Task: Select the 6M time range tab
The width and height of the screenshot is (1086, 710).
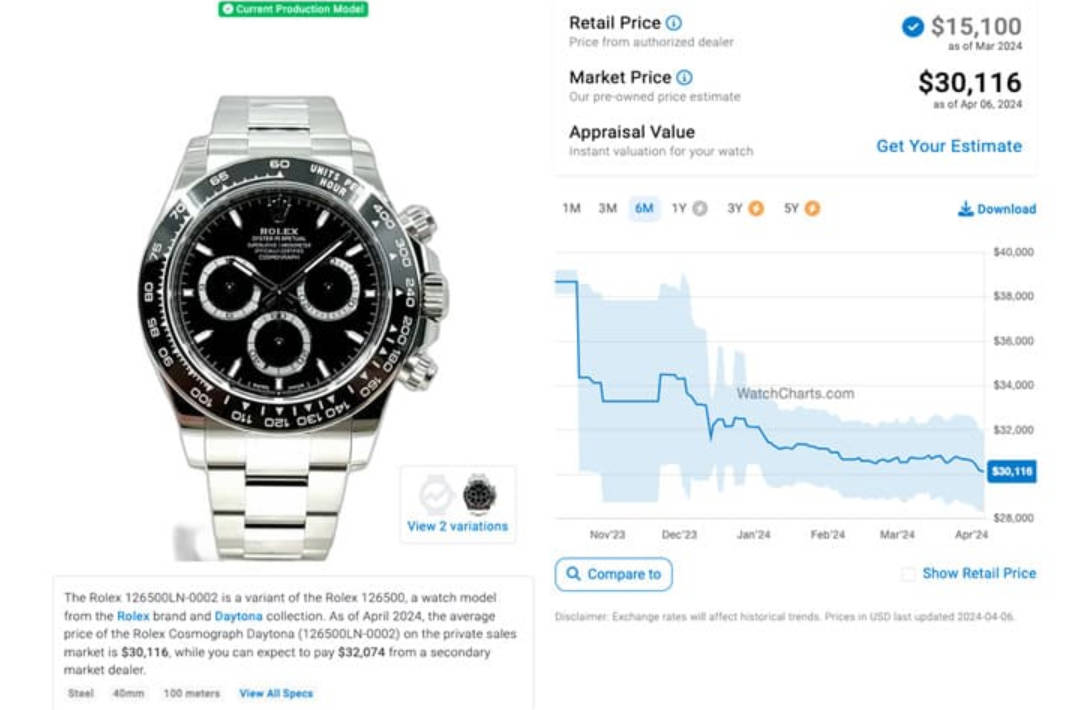Action: (x=644, y=208)
